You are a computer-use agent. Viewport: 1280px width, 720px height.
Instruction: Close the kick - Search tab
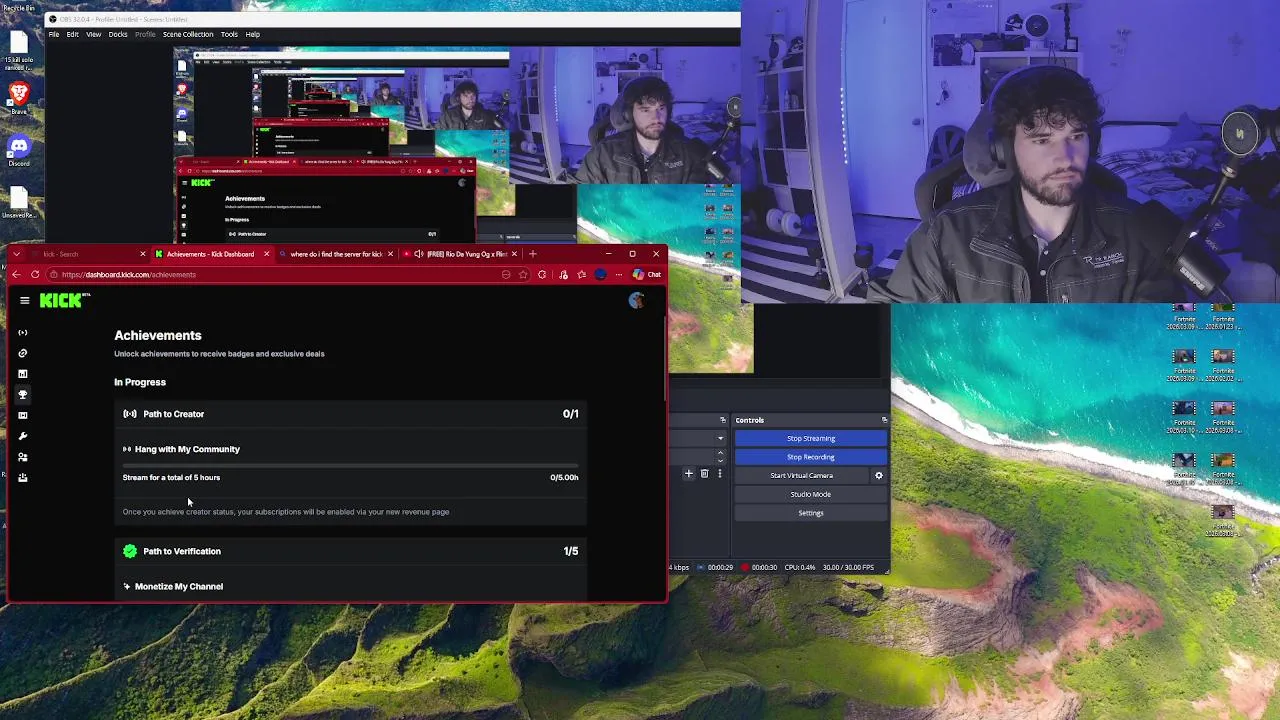tap(142, 254)
